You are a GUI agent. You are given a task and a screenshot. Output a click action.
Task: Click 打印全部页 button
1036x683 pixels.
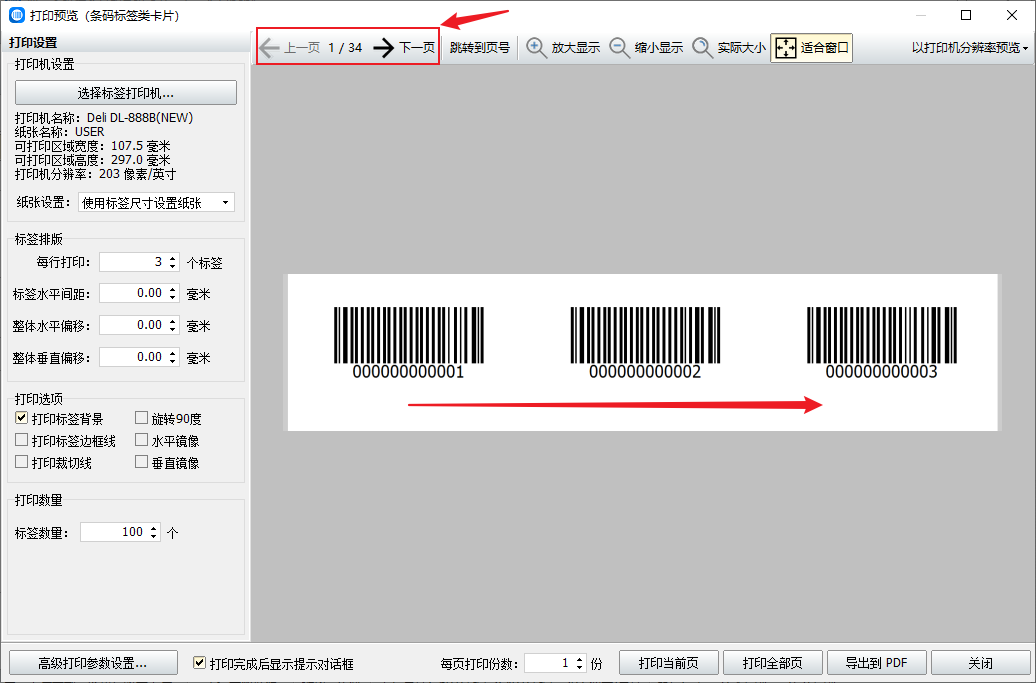[772, 663]
